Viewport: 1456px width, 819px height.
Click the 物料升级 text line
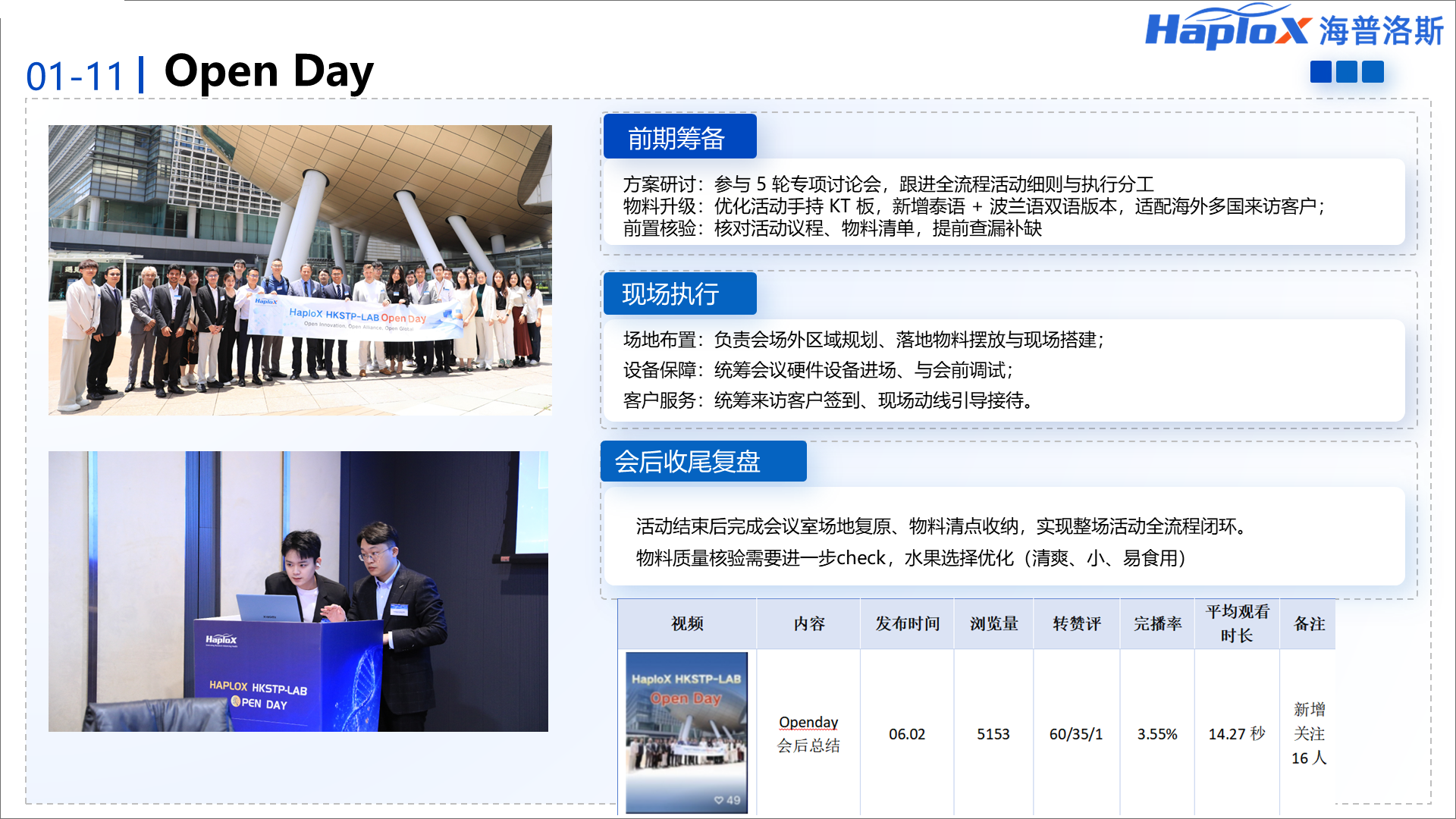pos(974,206)
